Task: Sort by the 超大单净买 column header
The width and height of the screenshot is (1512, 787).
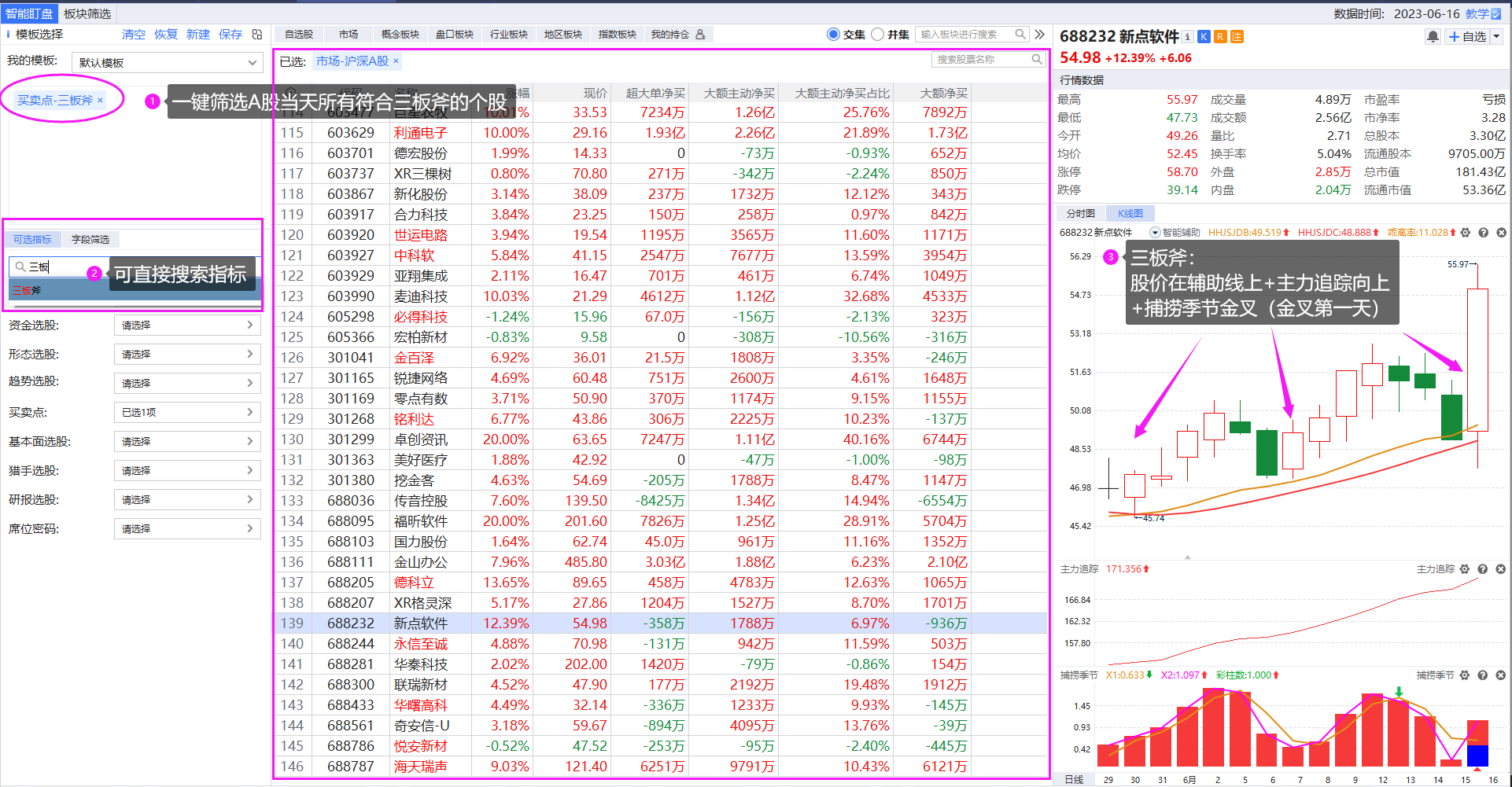Action: pyautogui.click(x=655, y=94)
